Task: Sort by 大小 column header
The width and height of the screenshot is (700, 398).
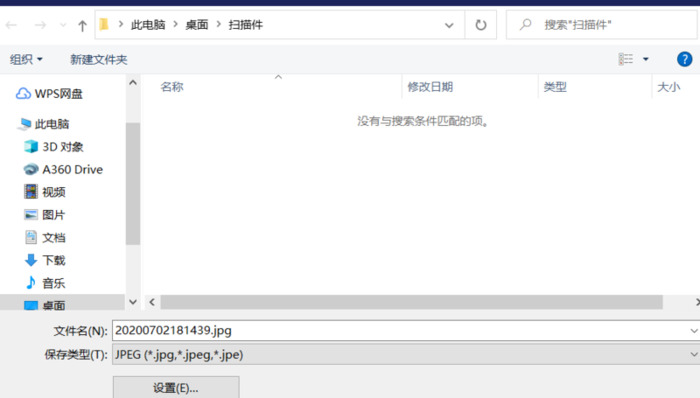Action: point(668,87)
